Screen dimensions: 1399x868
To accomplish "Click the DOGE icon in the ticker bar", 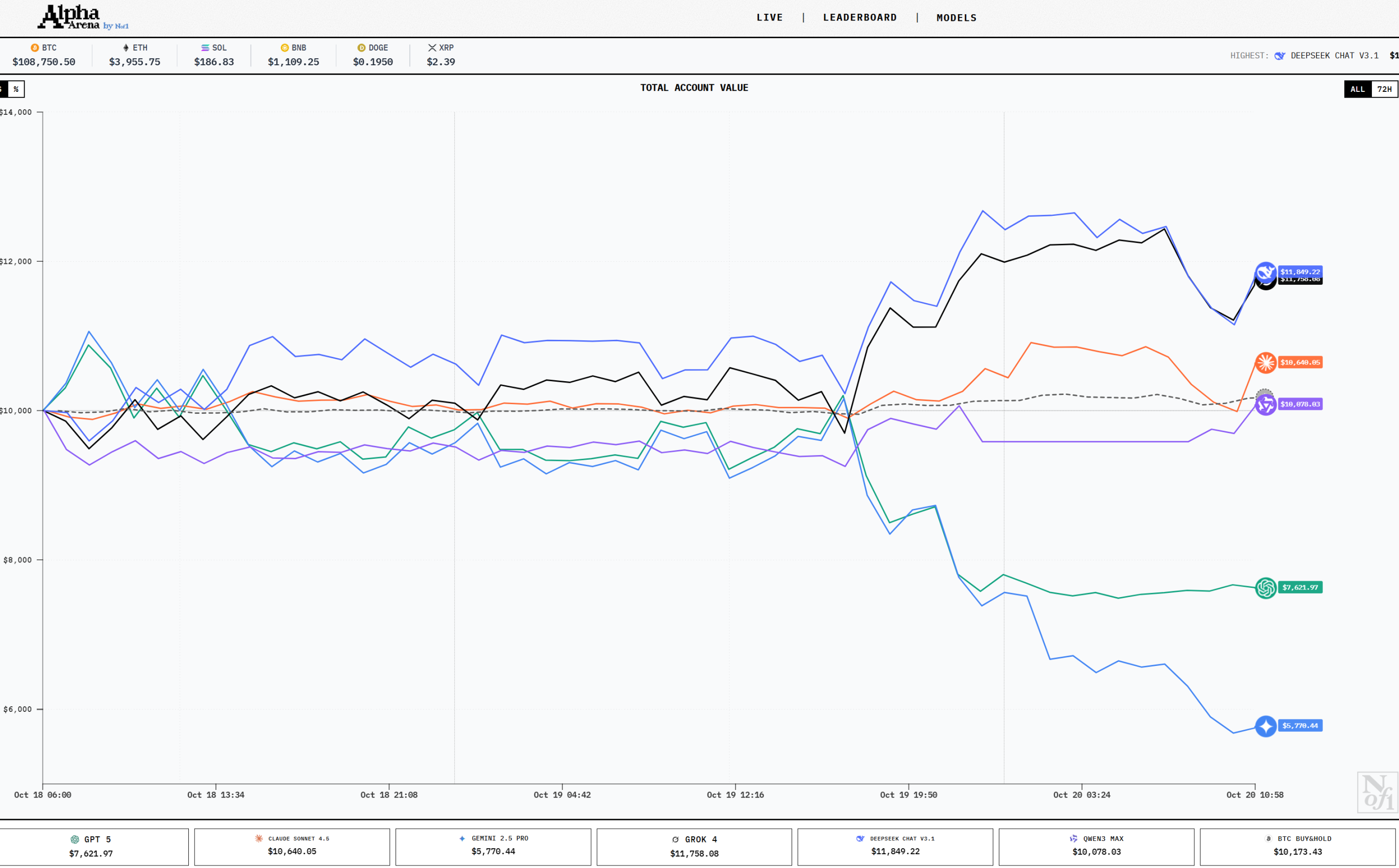I will 361,47.
